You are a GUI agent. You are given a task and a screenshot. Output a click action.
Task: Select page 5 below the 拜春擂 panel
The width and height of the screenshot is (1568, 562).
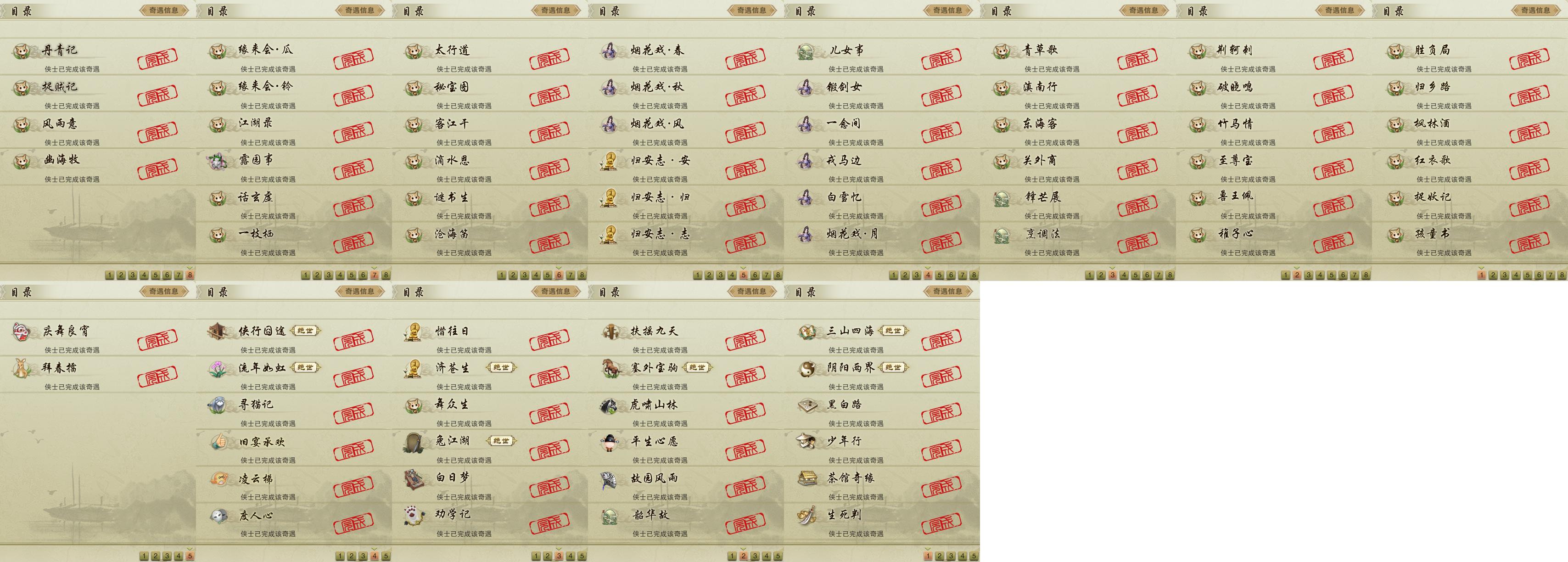tap(190, 556)
